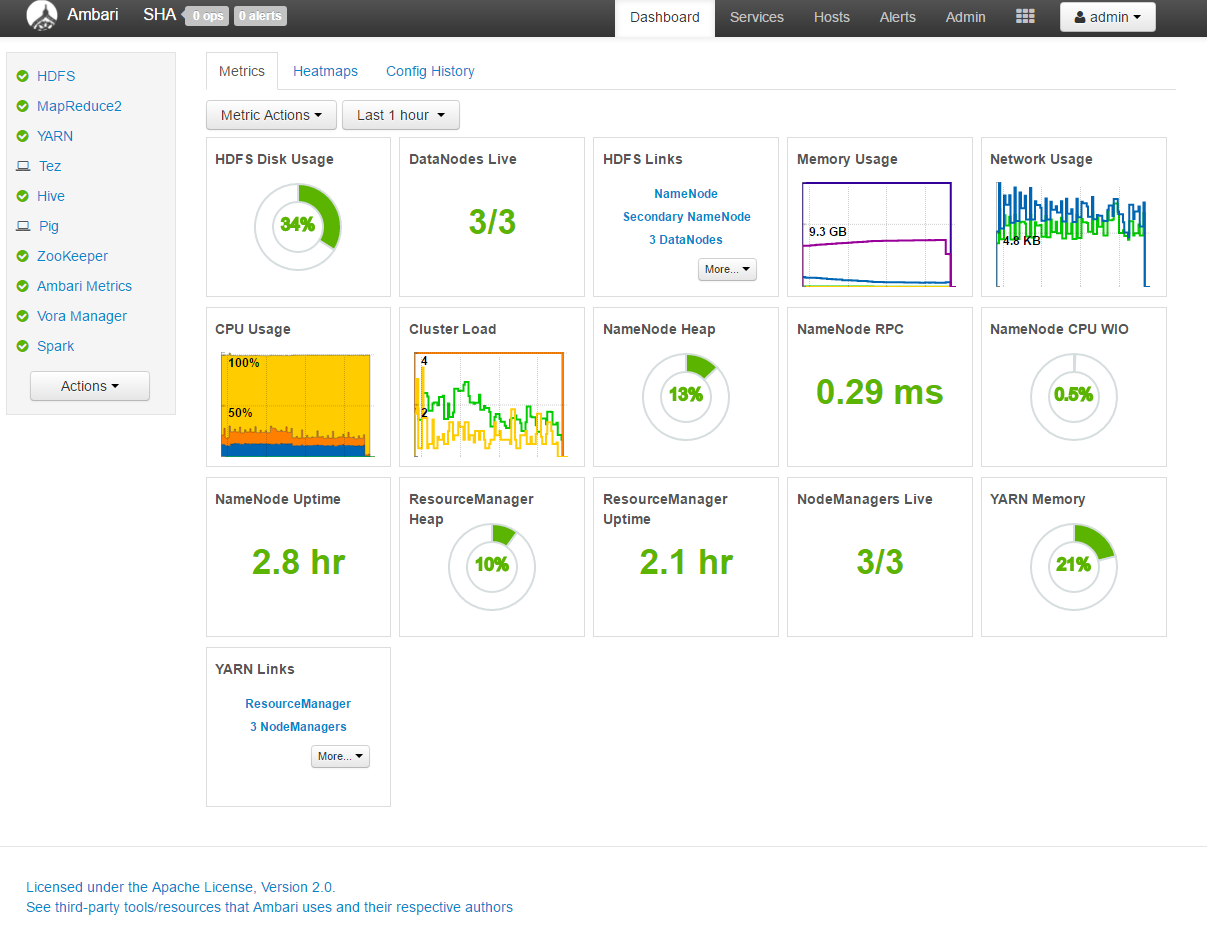1207x943 pixels.
Task: Open Hive service in sidebar
Action: click(51, 196)
